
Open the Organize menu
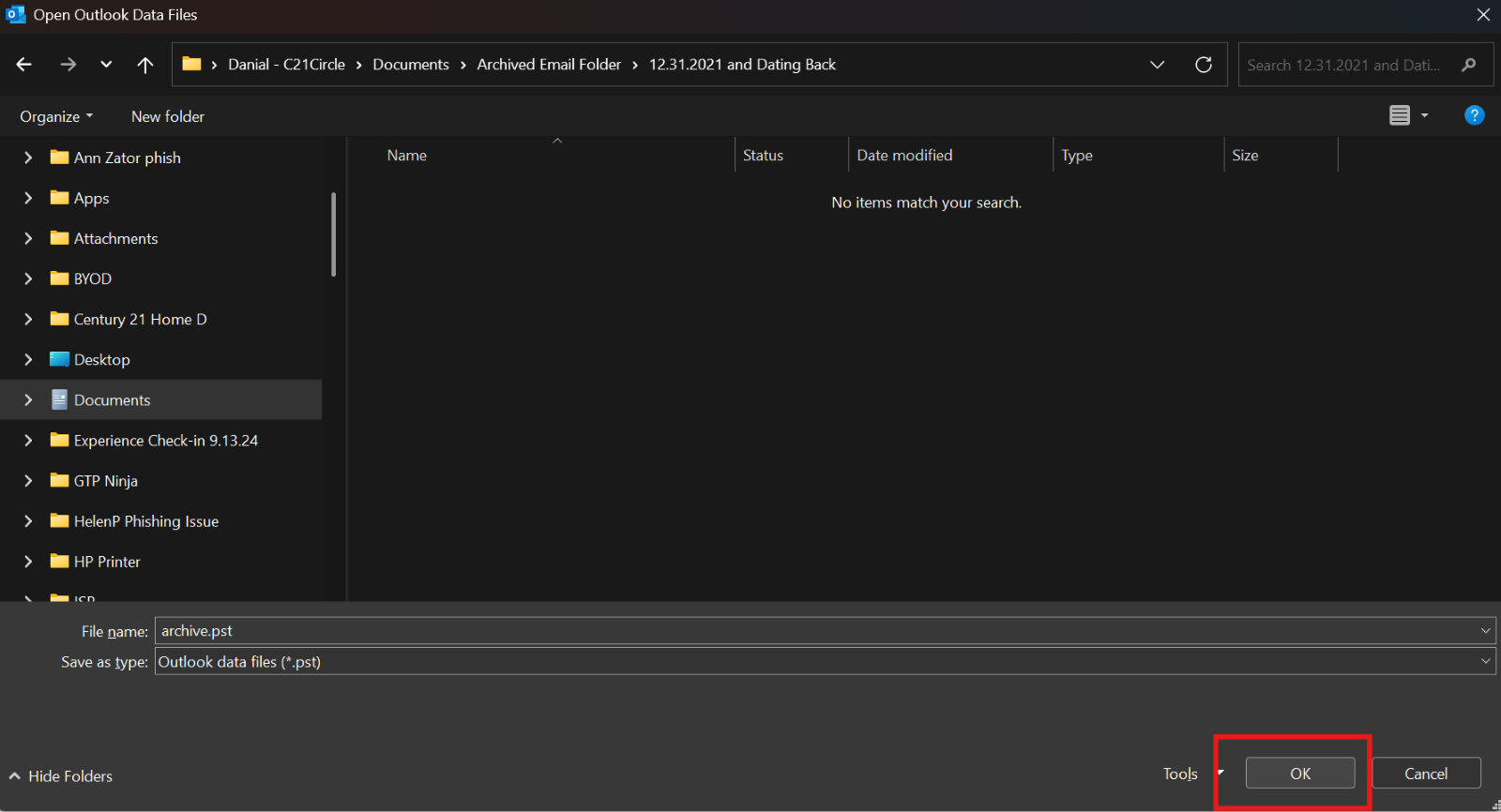coord(56,116)
